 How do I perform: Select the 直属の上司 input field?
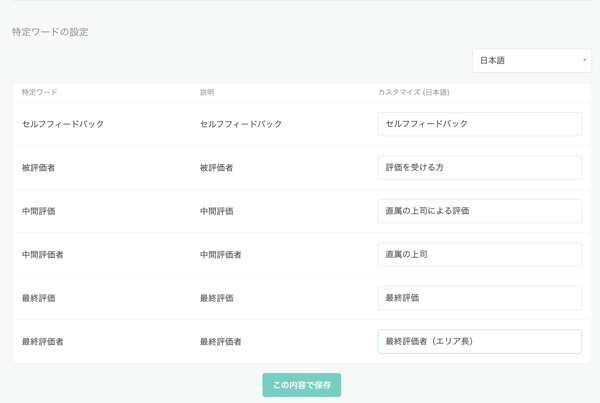pyautogui.click(x=479, y=255)
